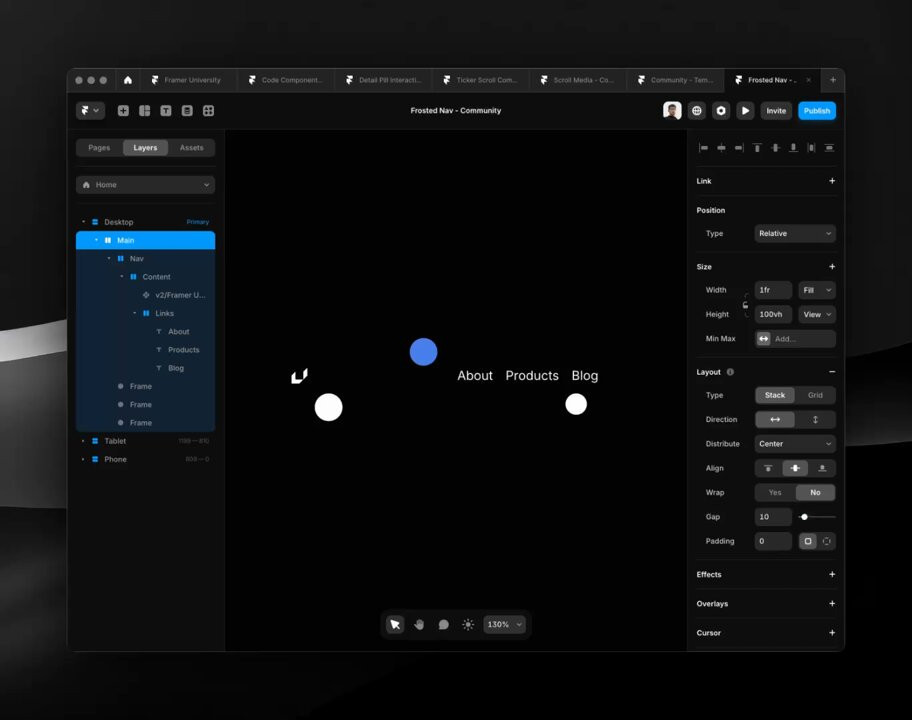This screenshot has width=912, height=720.
Task: Choose vertical stack direction
Action: click(815, 420)
